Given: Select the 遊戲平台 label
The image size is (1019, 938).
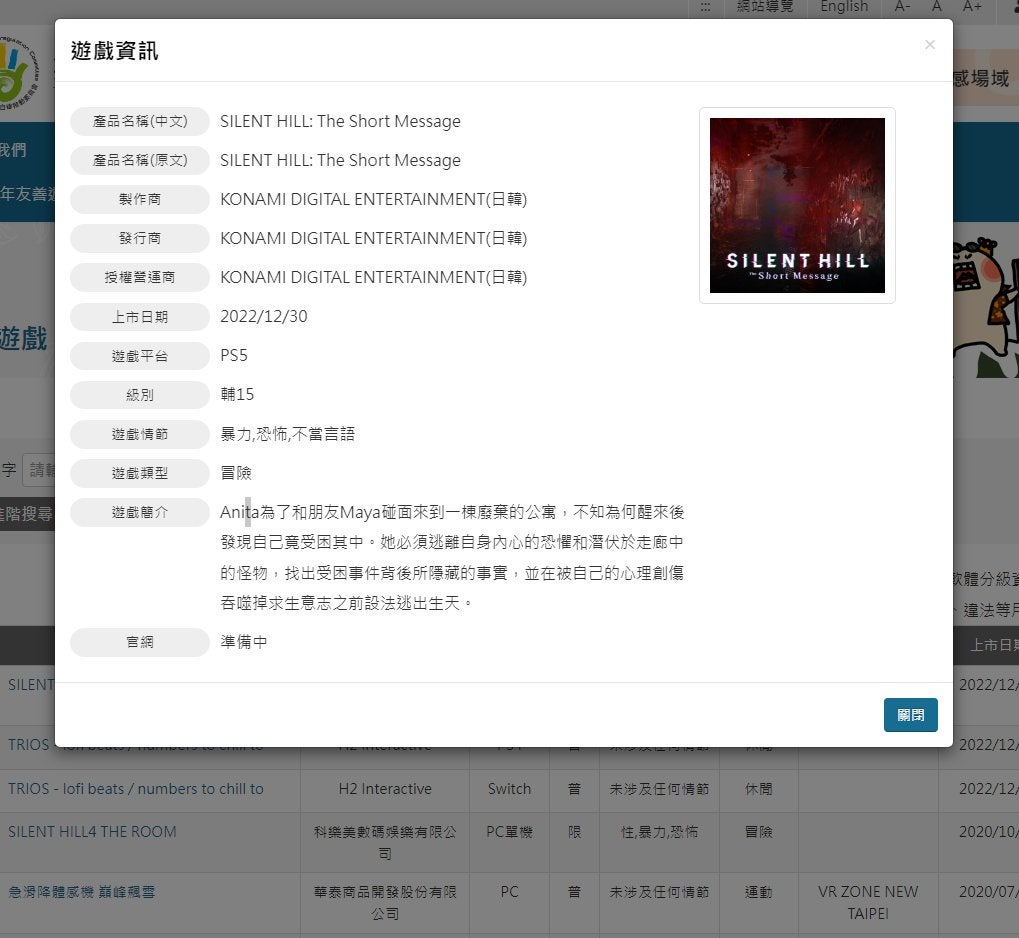Looking at the screenshot, I should coord(140,356).
